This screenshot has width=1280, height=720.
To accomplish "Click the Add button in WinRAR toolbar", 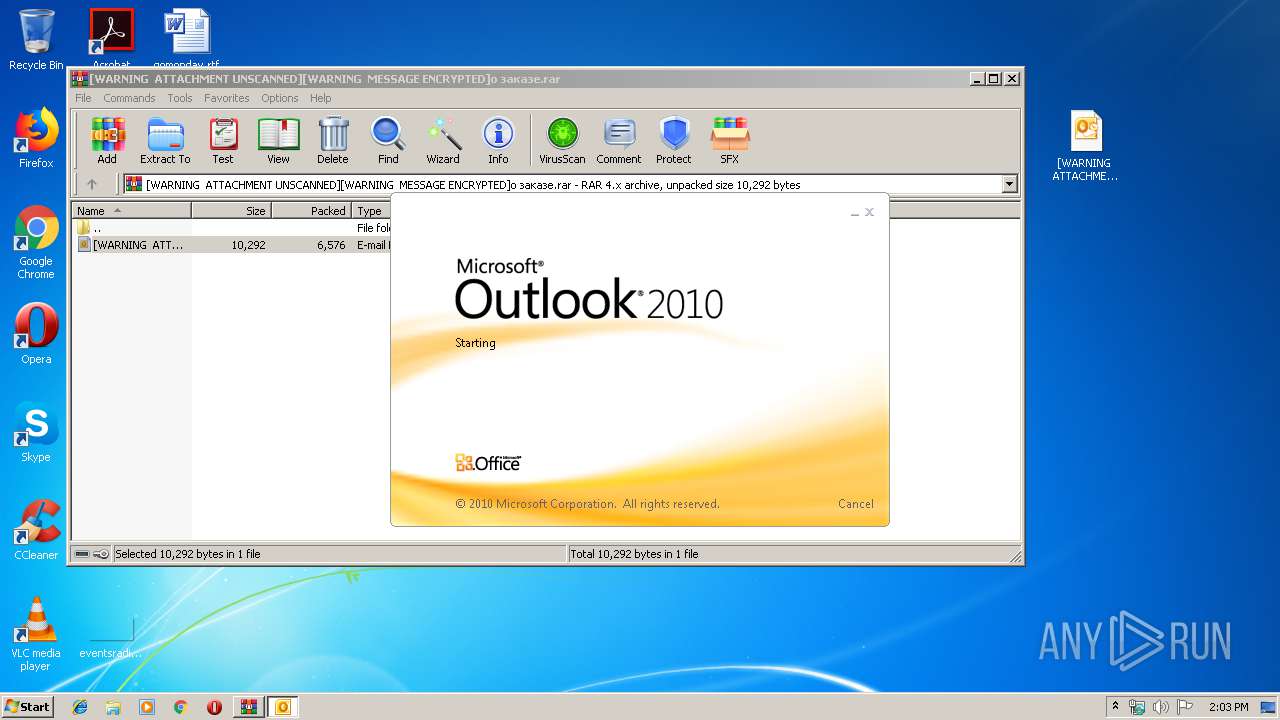I will [x=107, y=141].
